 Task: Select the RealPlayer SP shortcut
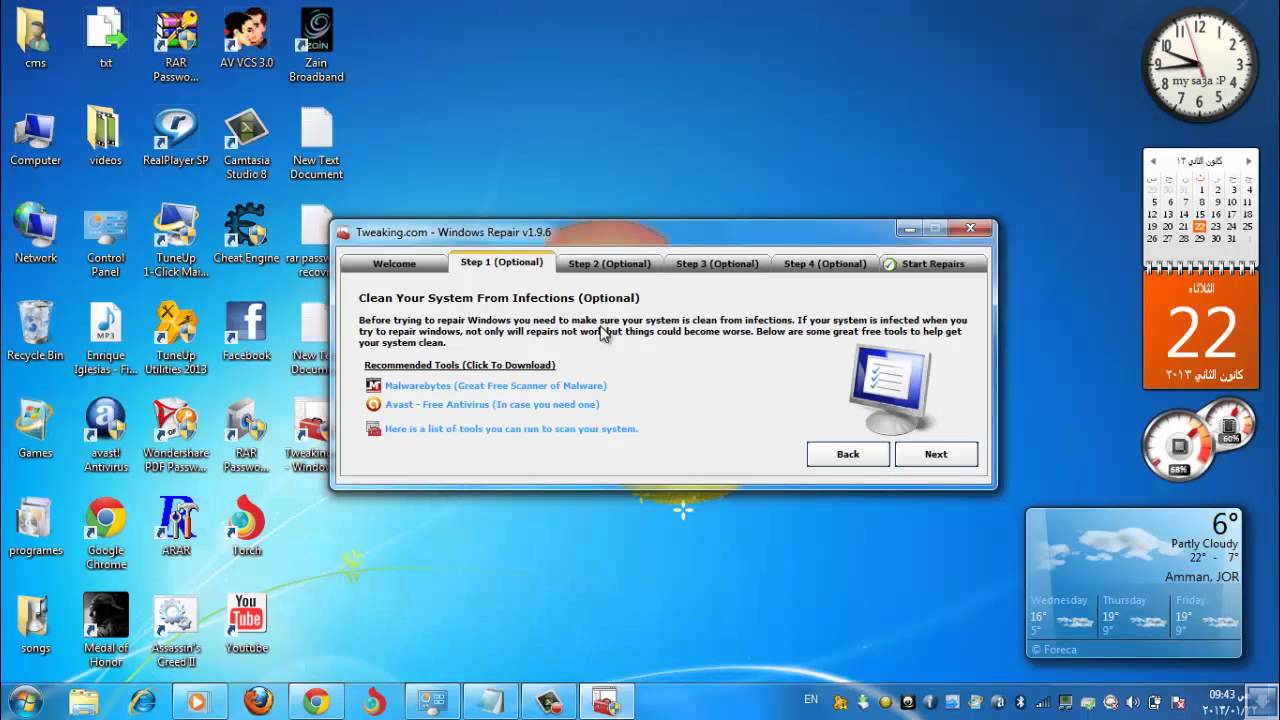[x=176, y=138]
